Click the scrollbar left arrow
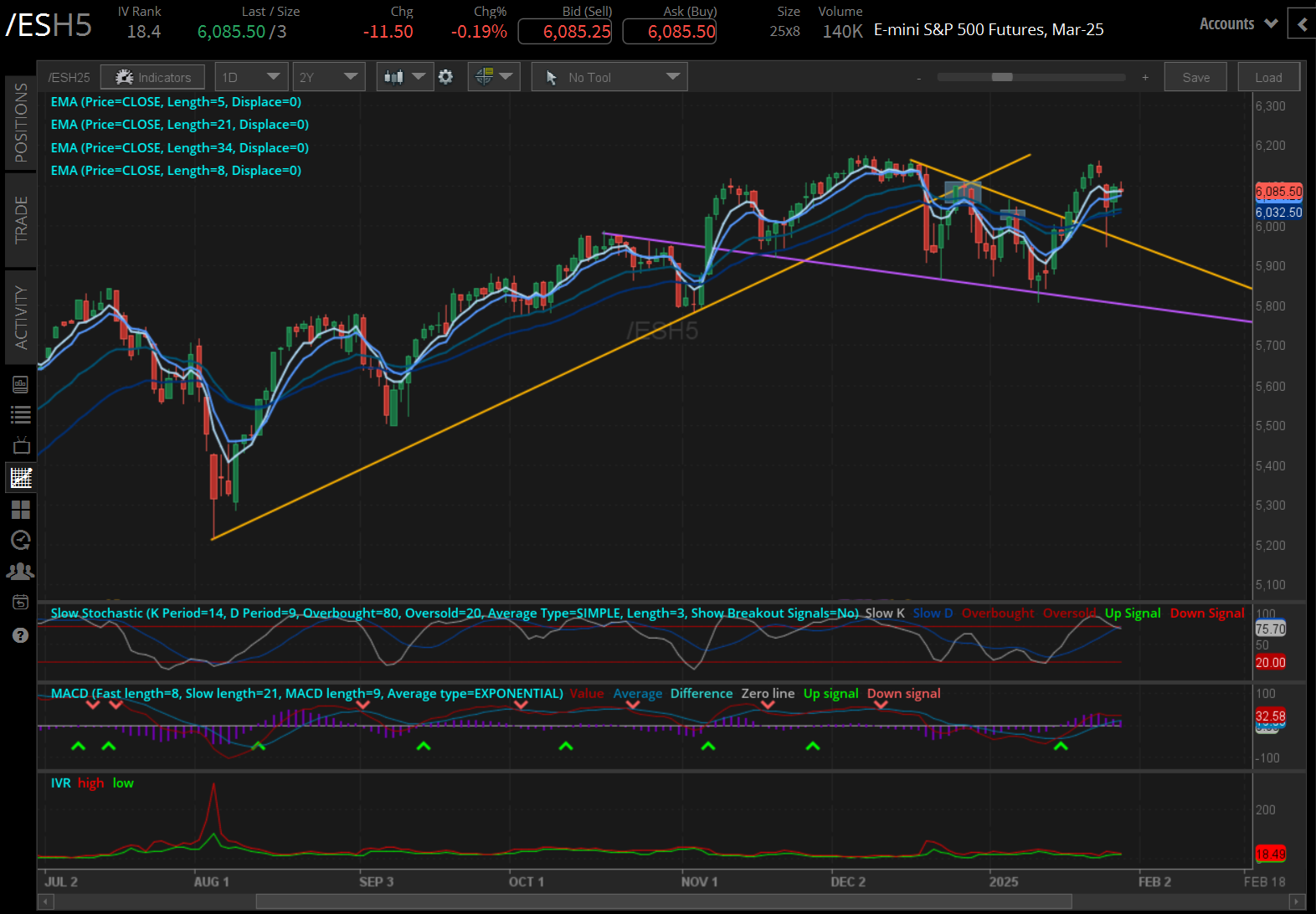Viewport: 1316px width, 914px height. 47,901
